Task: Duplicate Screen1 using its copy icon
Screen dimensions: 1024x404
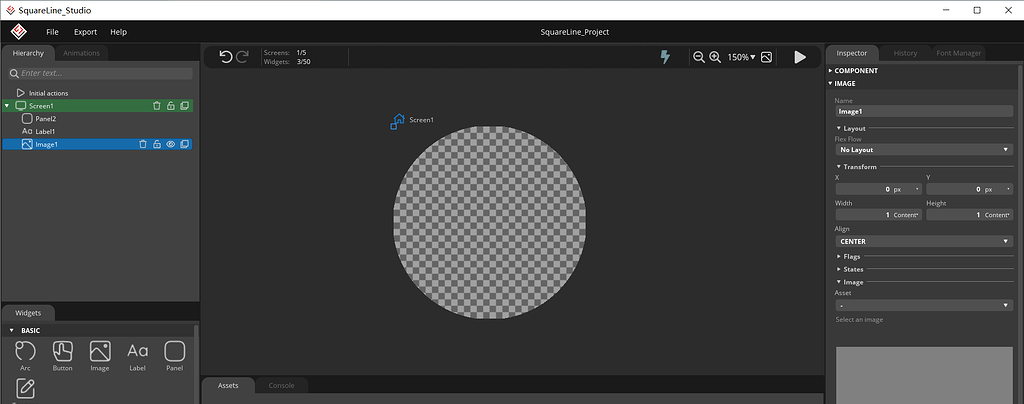Action: [x=185, y=106]
